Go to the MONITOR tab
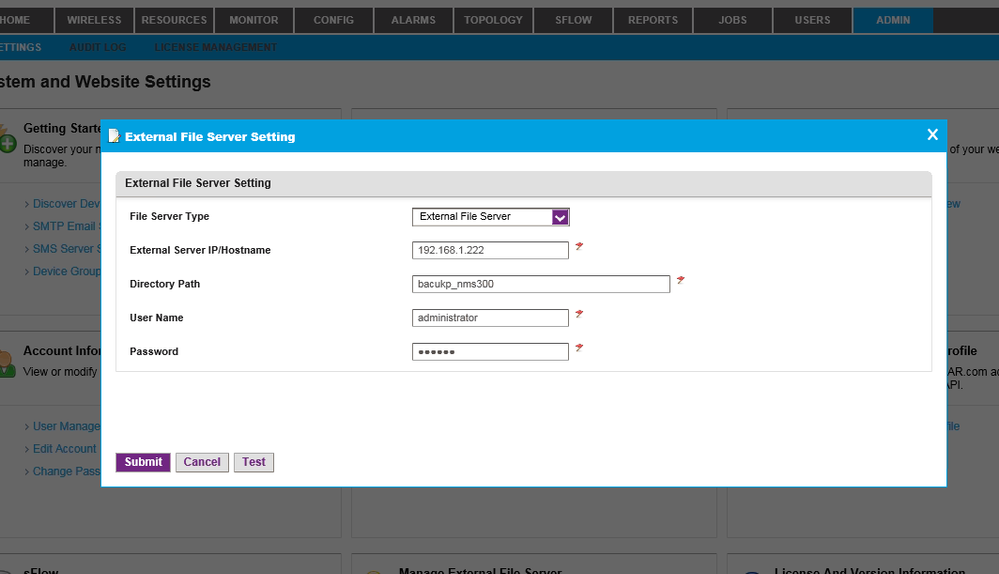Viewport: 999px width, 574px height. [254, 20]
